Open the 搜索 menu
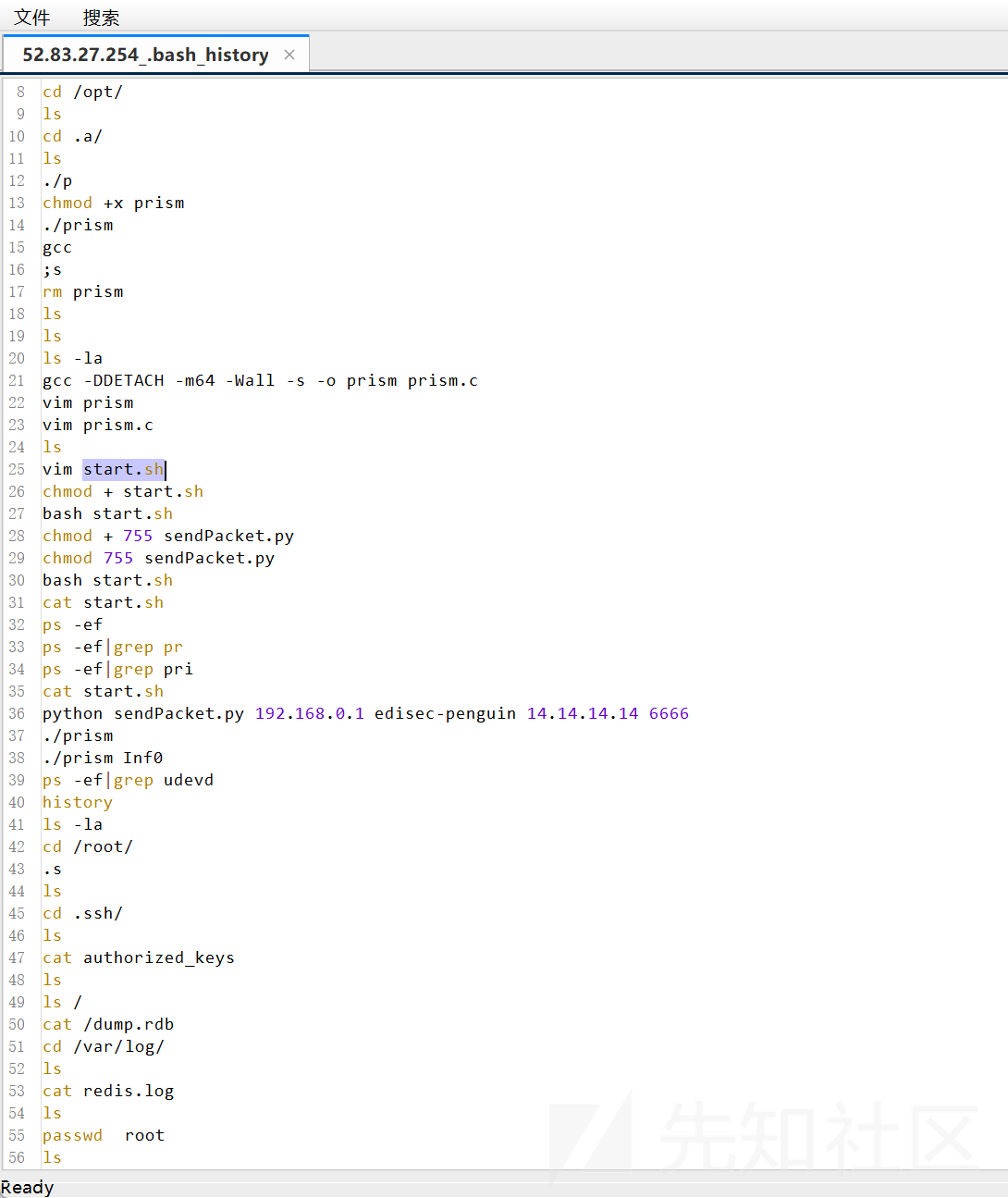Image resolution: width=1008 pixels, height=1198 pixels. click(101, 18)
